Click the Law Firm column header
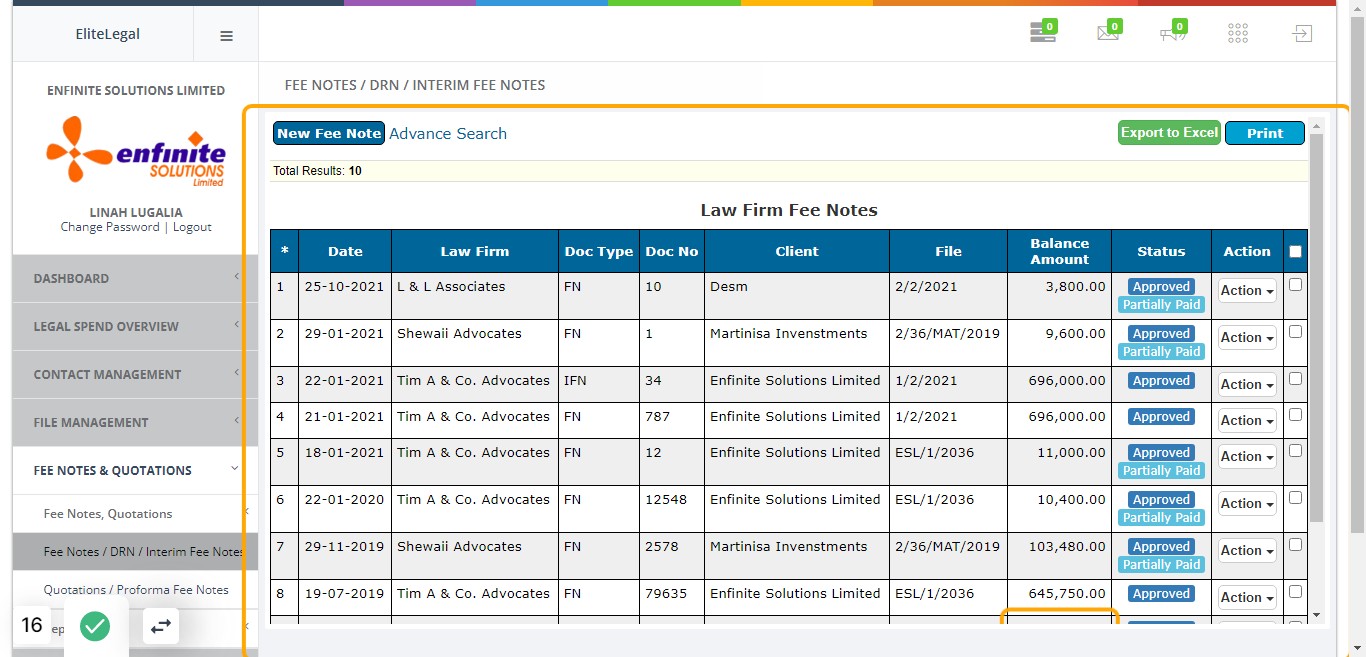Viewport: 1366px width, 657px height. click(x=475, y=251)
